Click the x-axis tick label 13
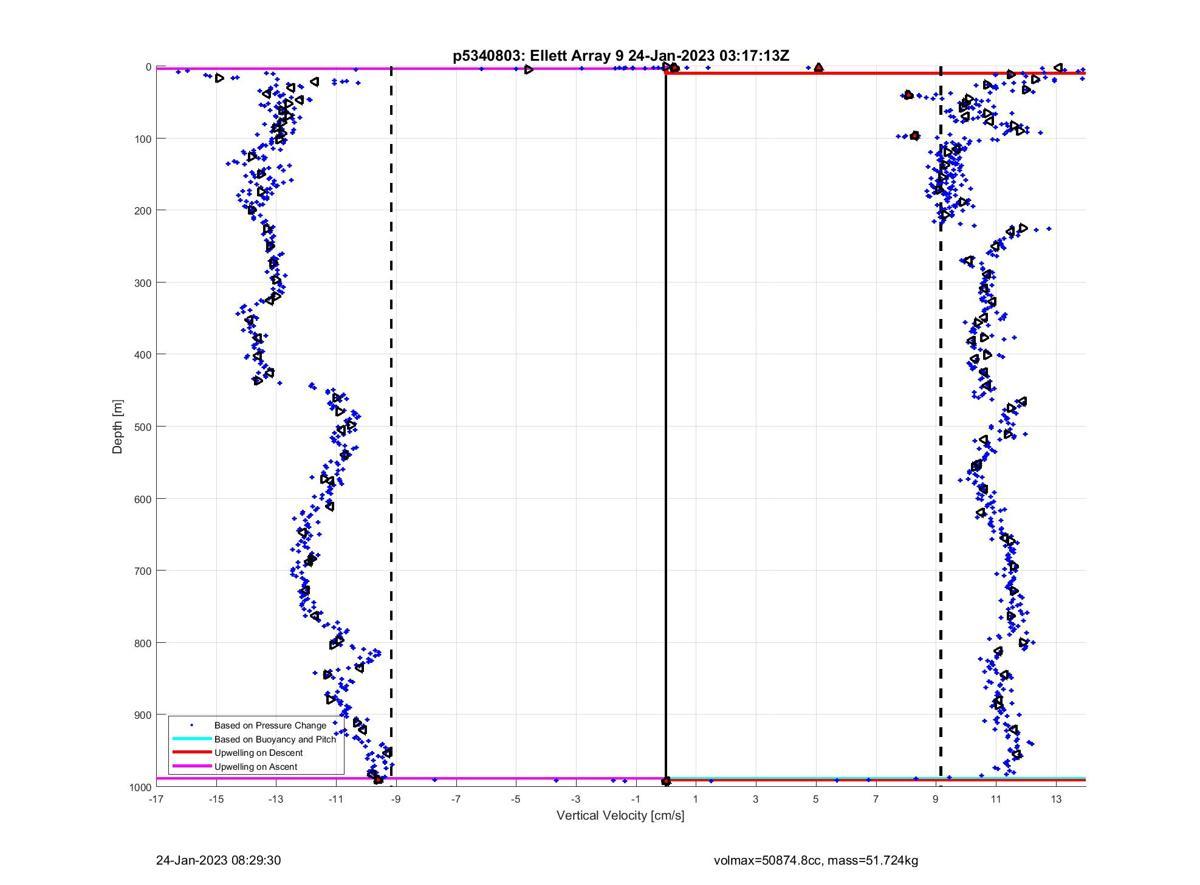 (1056, 799)
